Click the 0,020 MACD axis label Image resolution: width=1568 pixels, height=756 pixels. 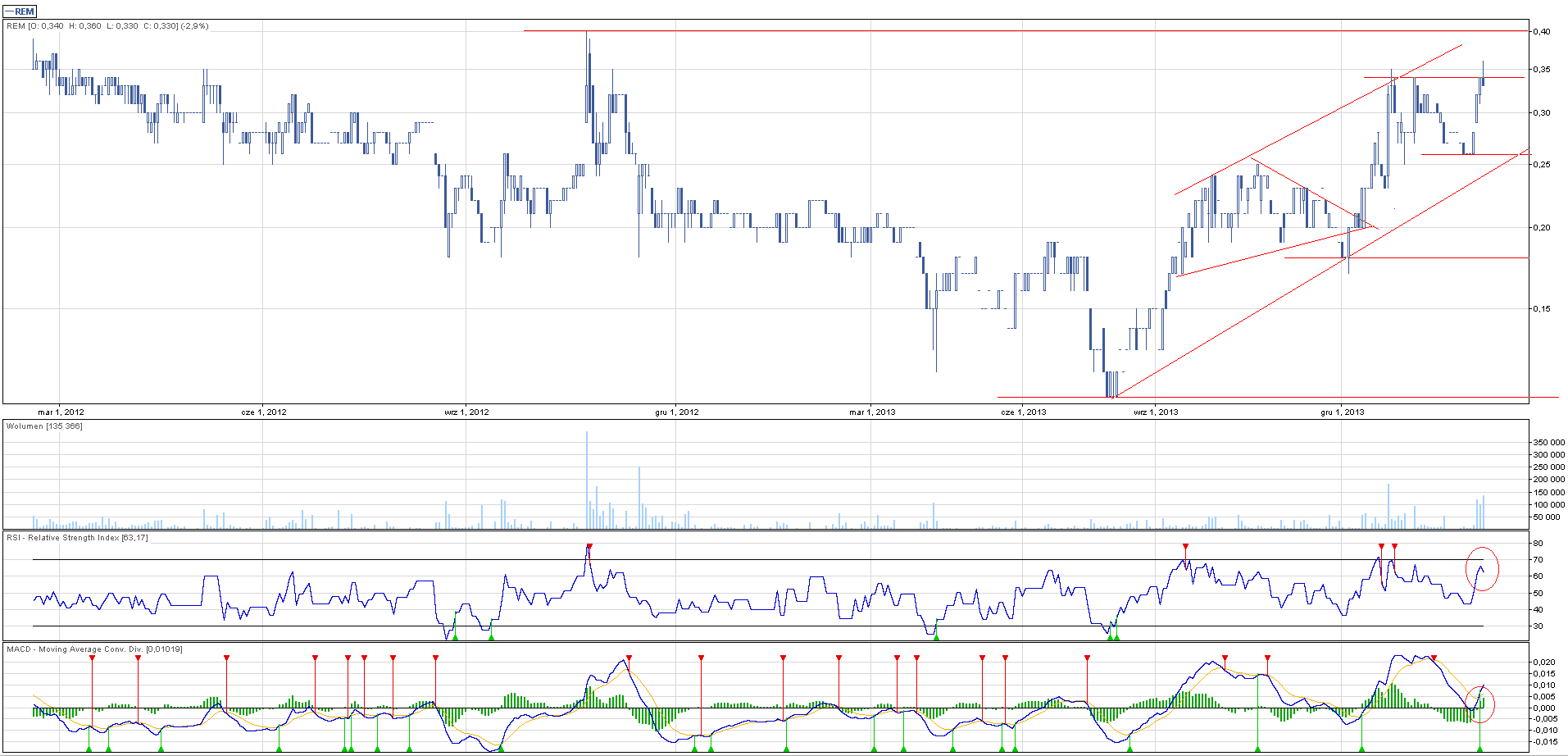click(1543, 662)
